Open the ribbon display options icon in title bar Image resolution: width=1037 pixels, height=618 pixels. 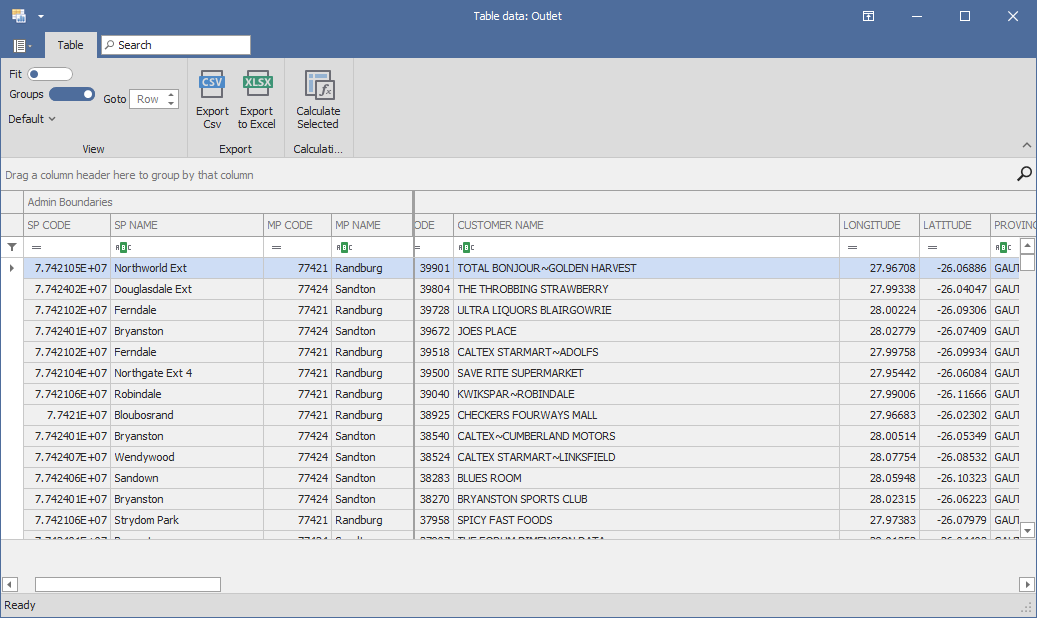[869, 16]
